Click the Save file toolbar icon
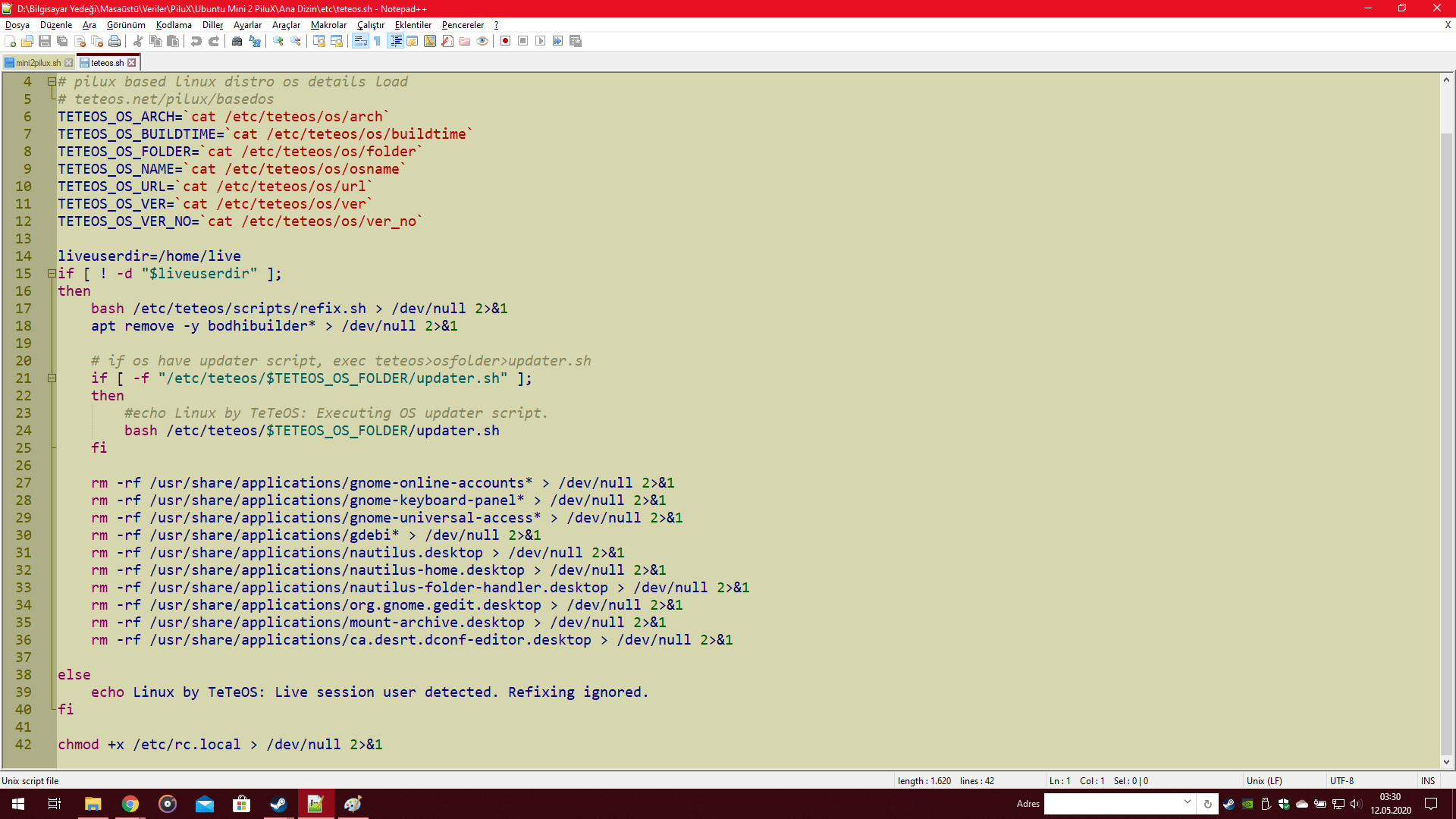The width and height of the screenshot is (1456, 819). 45,41
